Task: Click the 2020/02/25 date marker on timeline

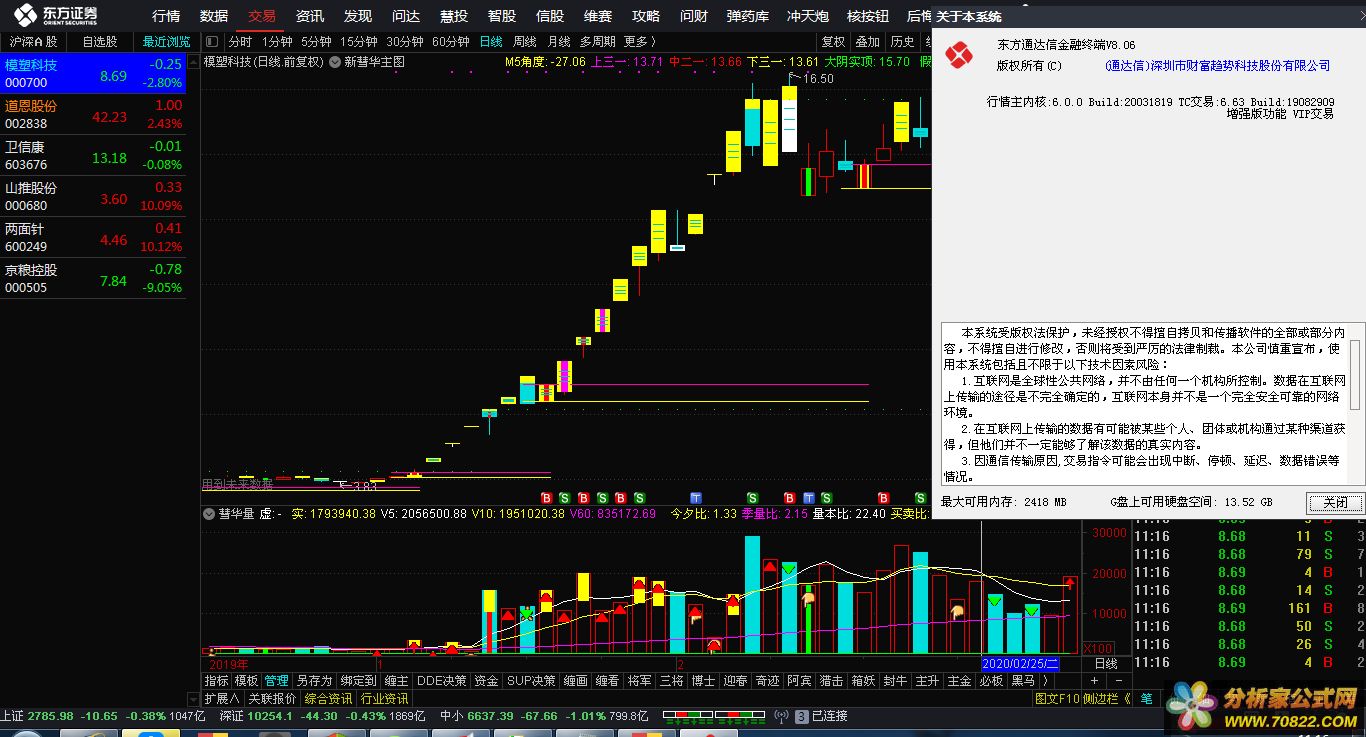Action: click(1021, 663)
